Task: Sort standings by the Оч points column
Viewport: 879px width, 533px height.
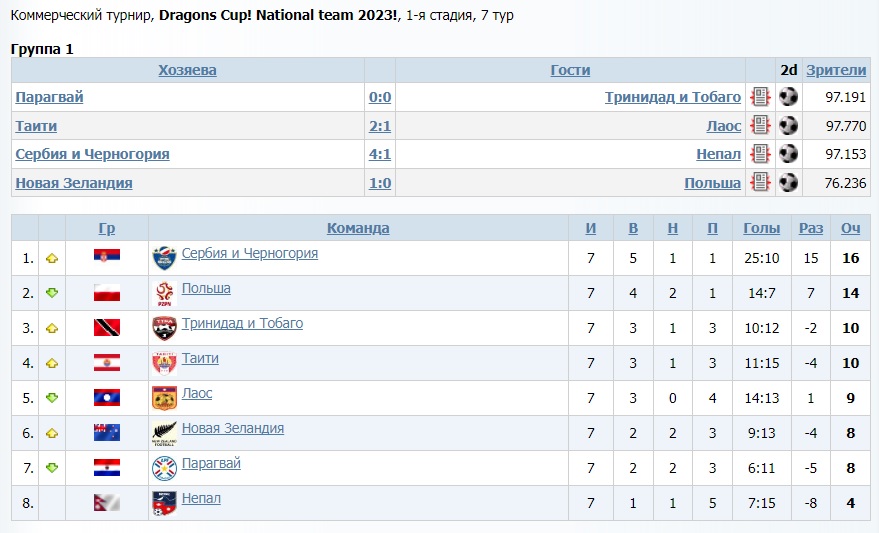Action: tap(850, 228)
